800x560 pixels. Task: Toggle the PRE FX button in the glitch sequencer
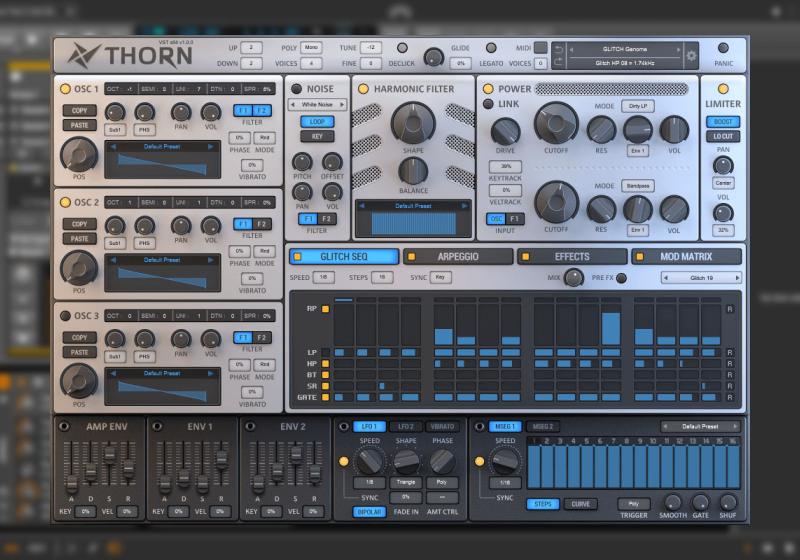[x=621, y=278]
